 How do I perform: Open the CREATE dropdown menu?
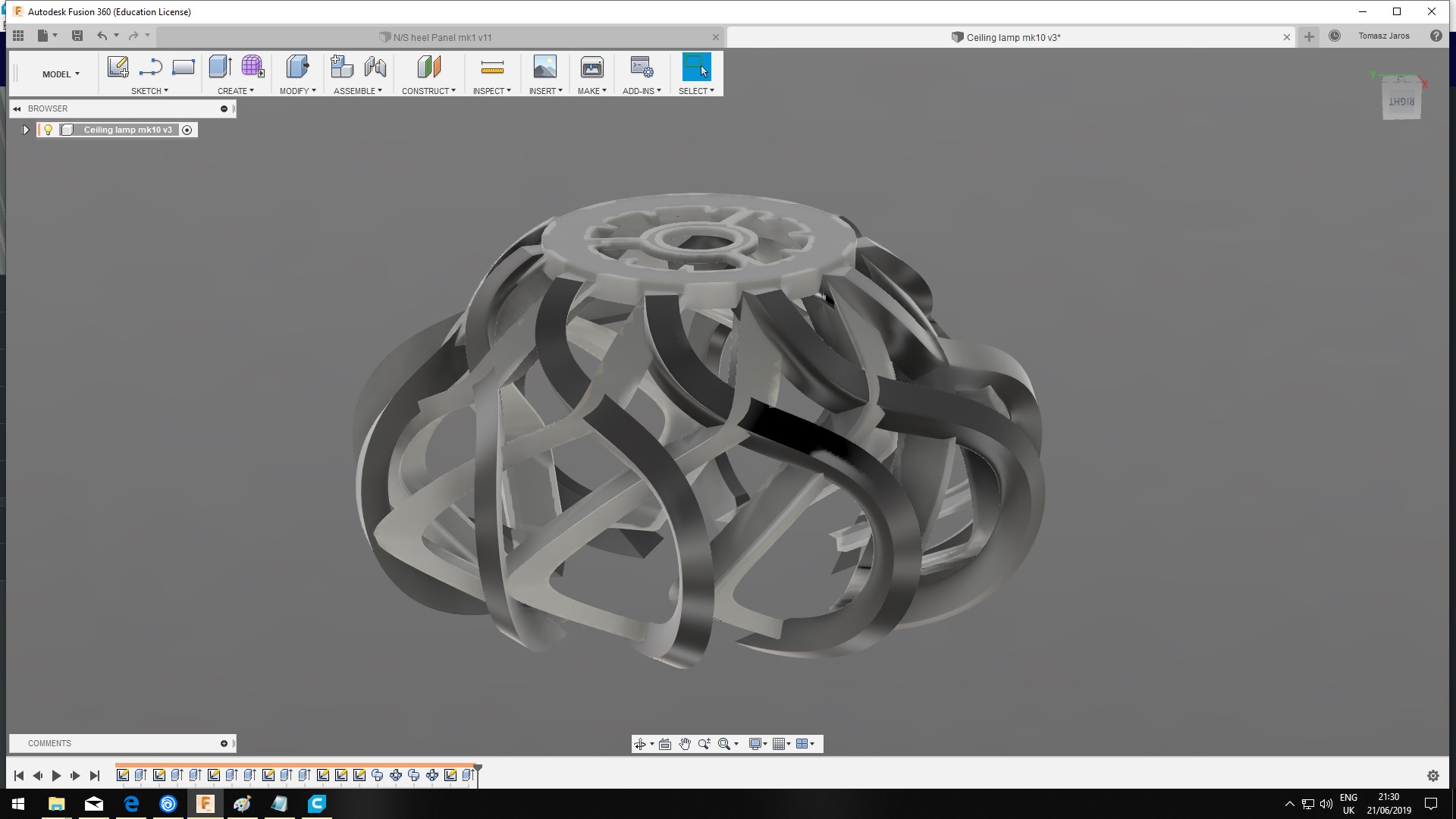tap(236, 91)
